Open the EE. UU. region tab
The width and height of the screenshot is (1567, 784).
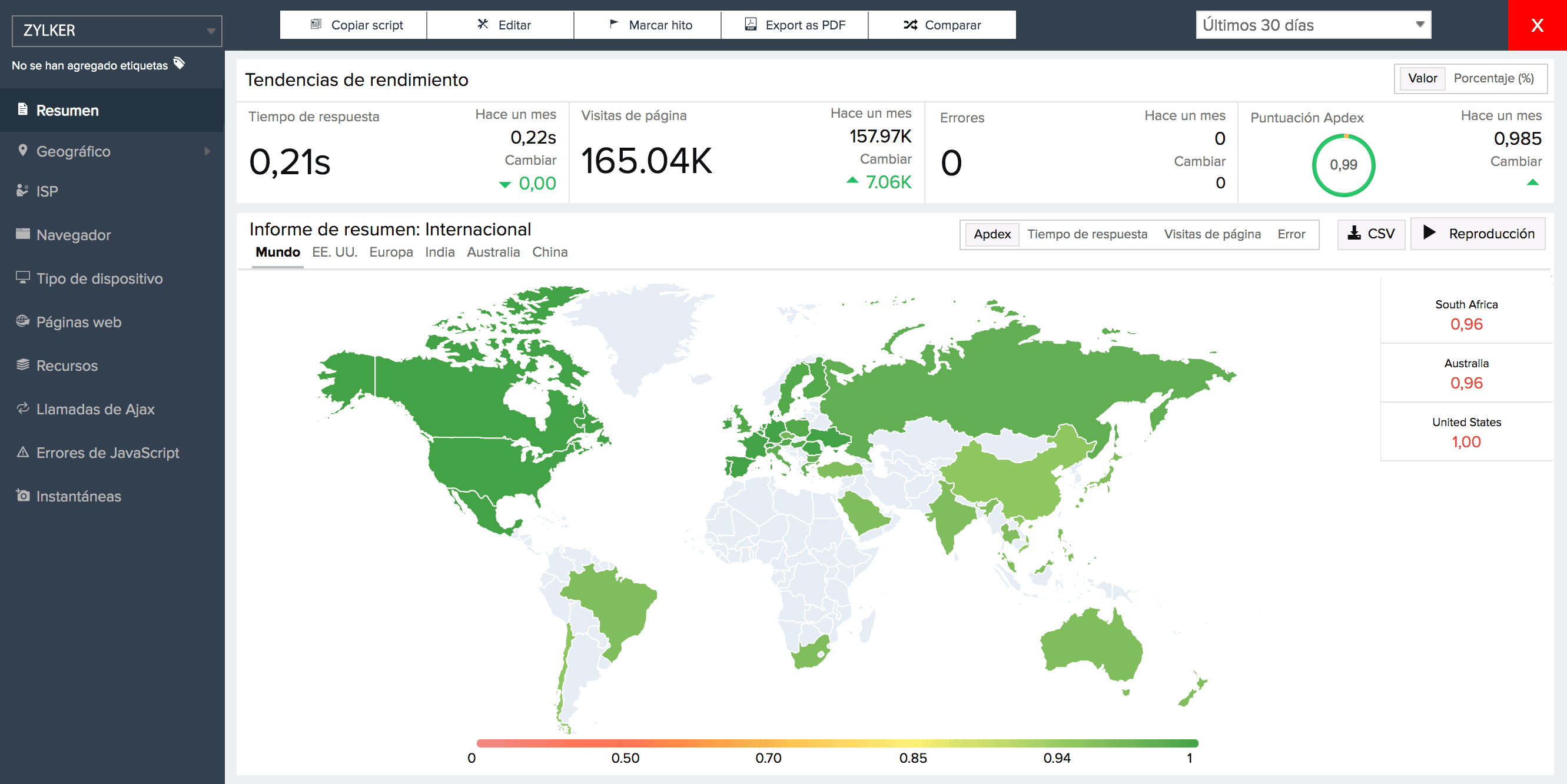click(x=334, y=252)
